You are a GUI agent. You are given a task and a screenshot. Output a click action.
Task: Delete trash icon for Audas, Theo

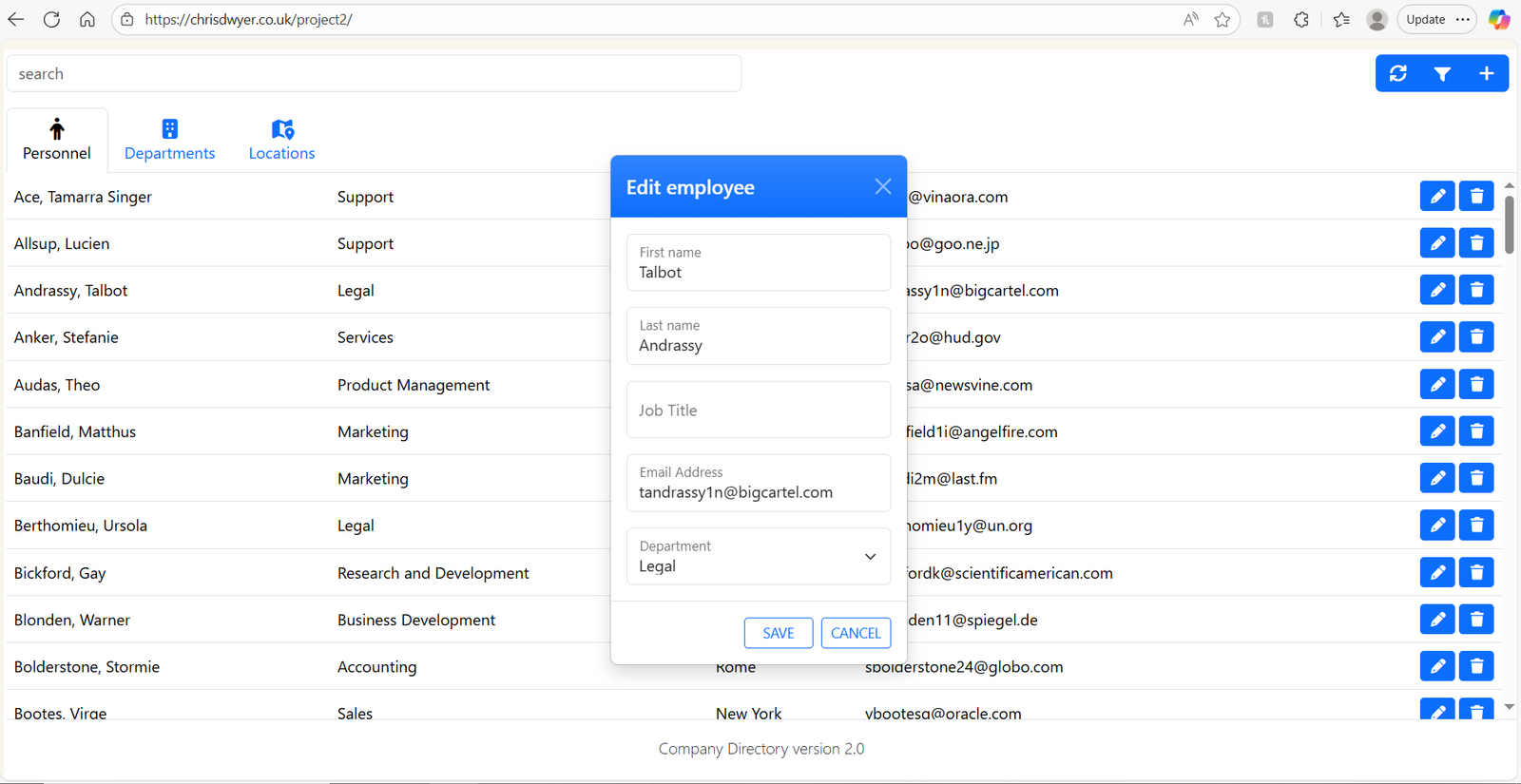1476,384
